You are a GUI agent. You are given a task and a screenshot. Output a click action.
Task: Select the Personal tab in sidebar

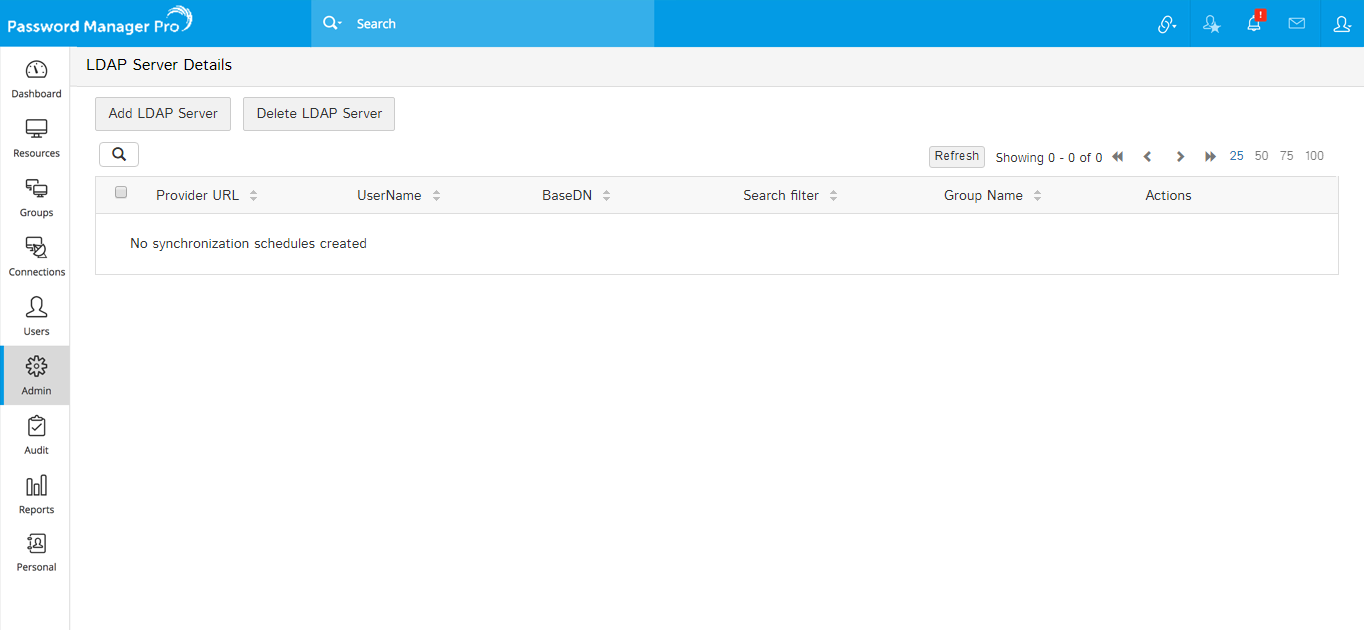click(36, 552)
